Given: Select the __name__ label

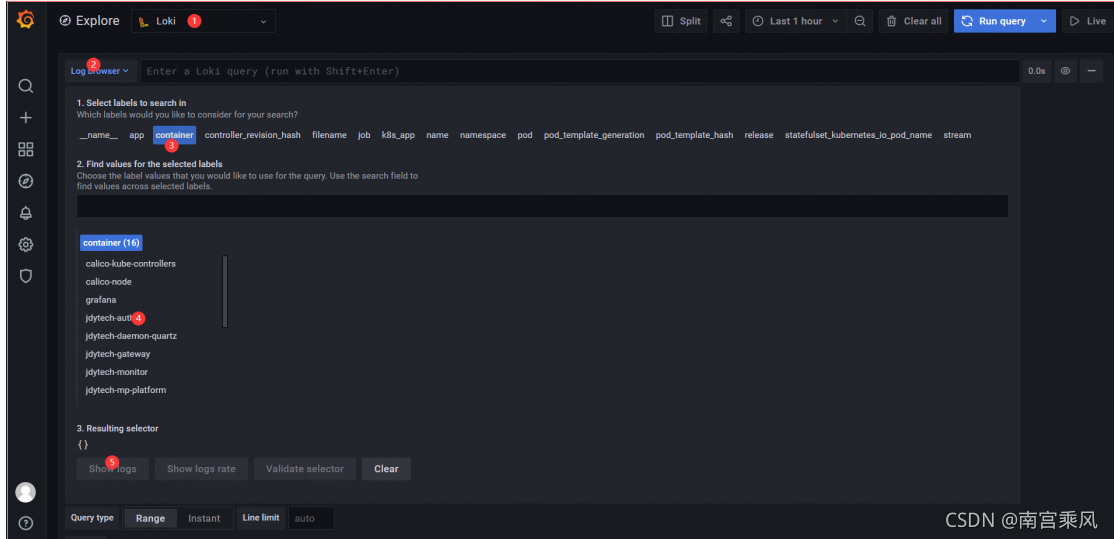Looking at the screenshot, I should click(98, 135).
